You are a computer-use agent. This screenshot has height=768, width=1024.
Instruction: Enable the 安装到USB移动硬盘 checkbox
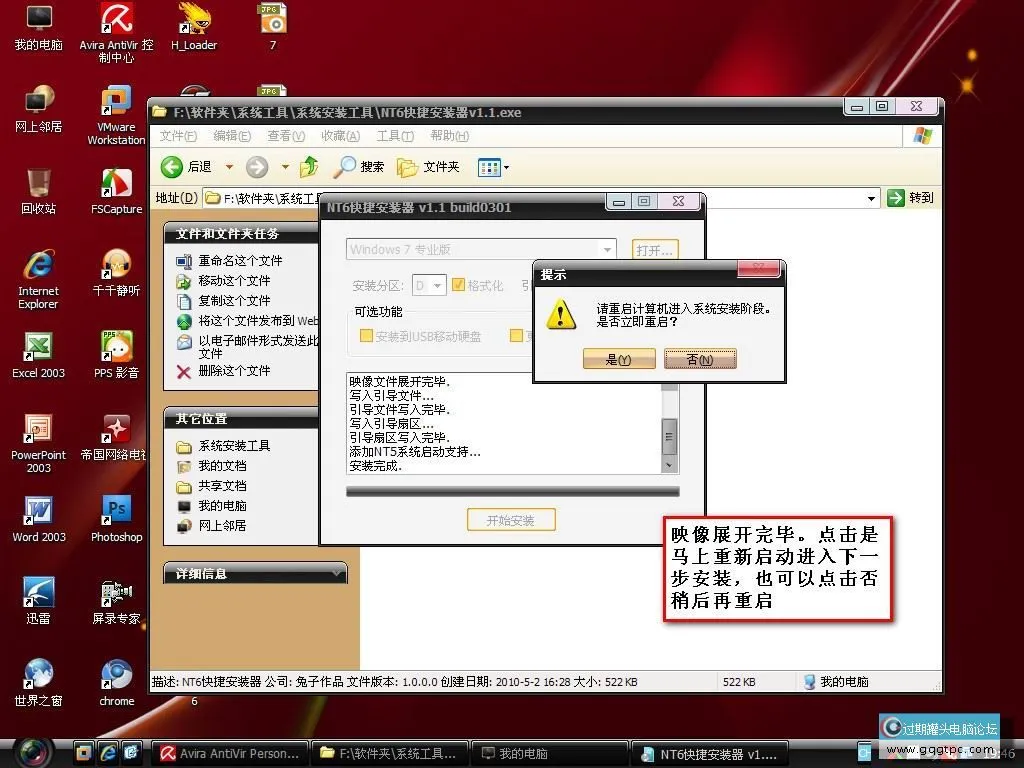[x=364, y=335]
